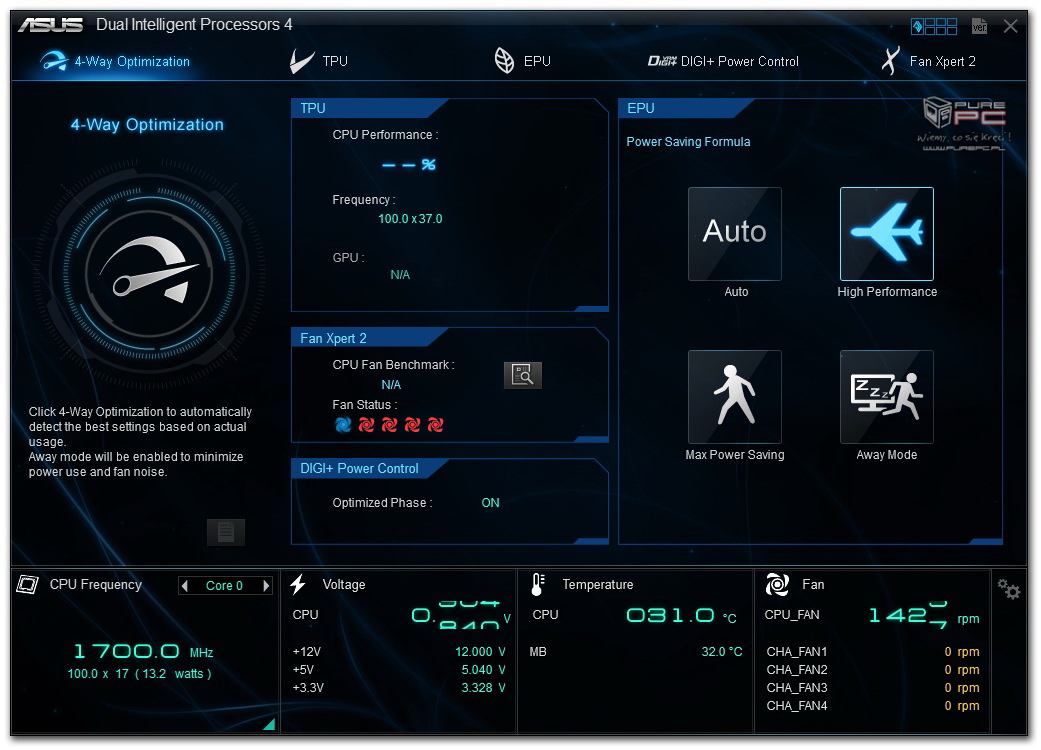
Task: Enable Auto power saving mode
Action: click(x=735, y=234)
